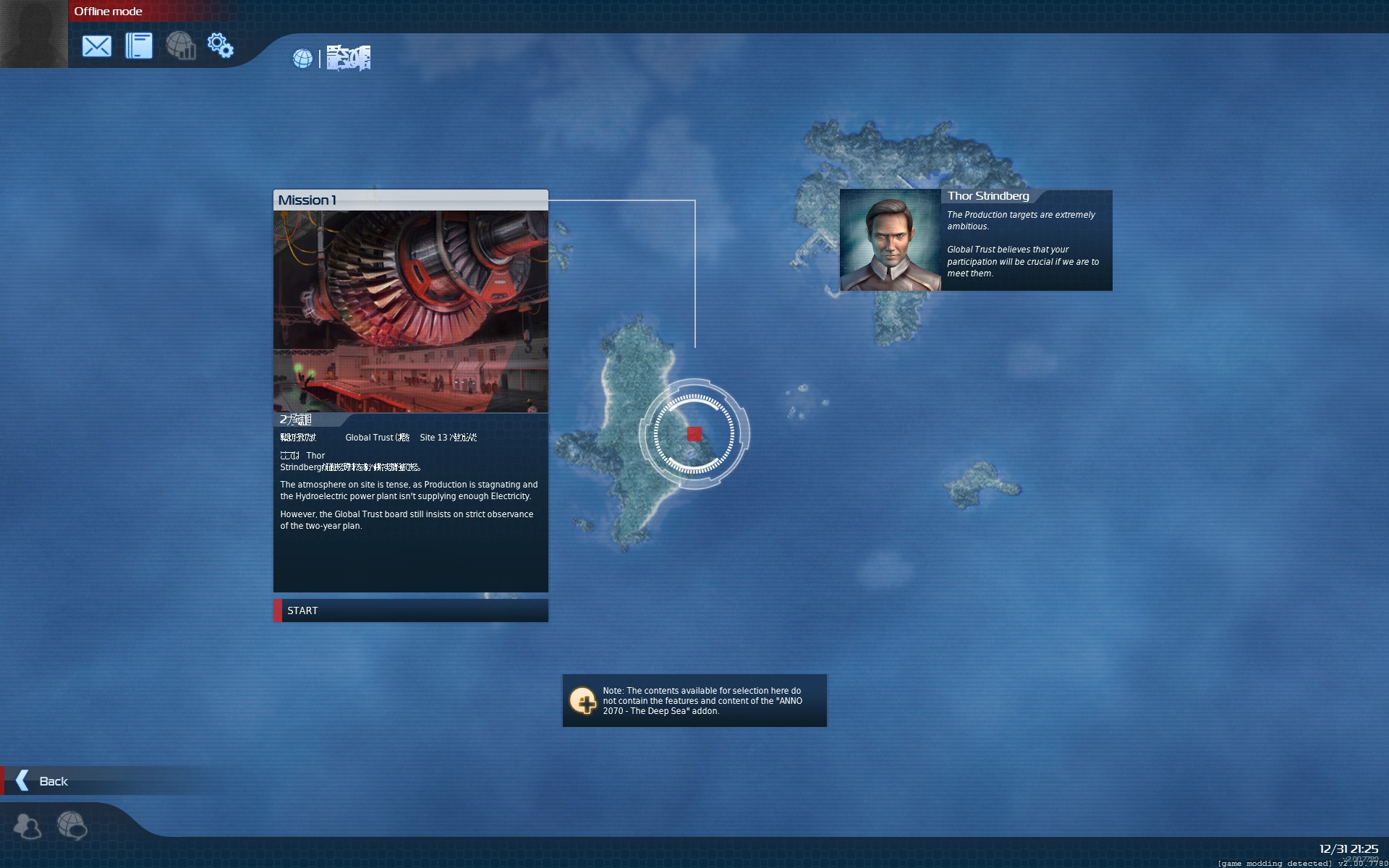Viewport: 1389px width, 868px height.
Task: Click the 'Hydroelectric power plant' description paragraph
Action: 409,490
